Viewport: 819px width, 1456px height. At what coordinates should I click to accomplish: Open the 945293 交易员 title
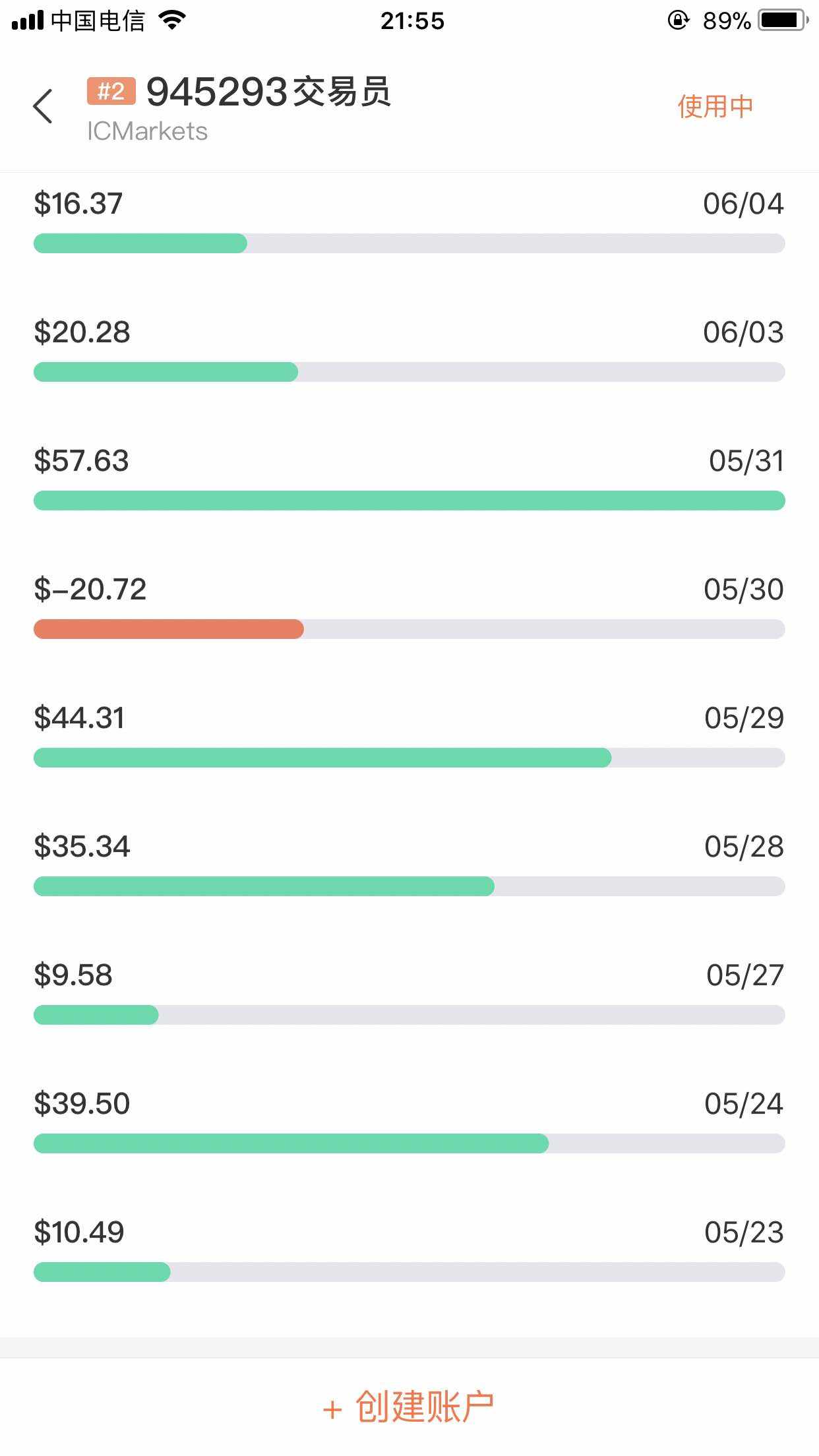click(268, 92)
